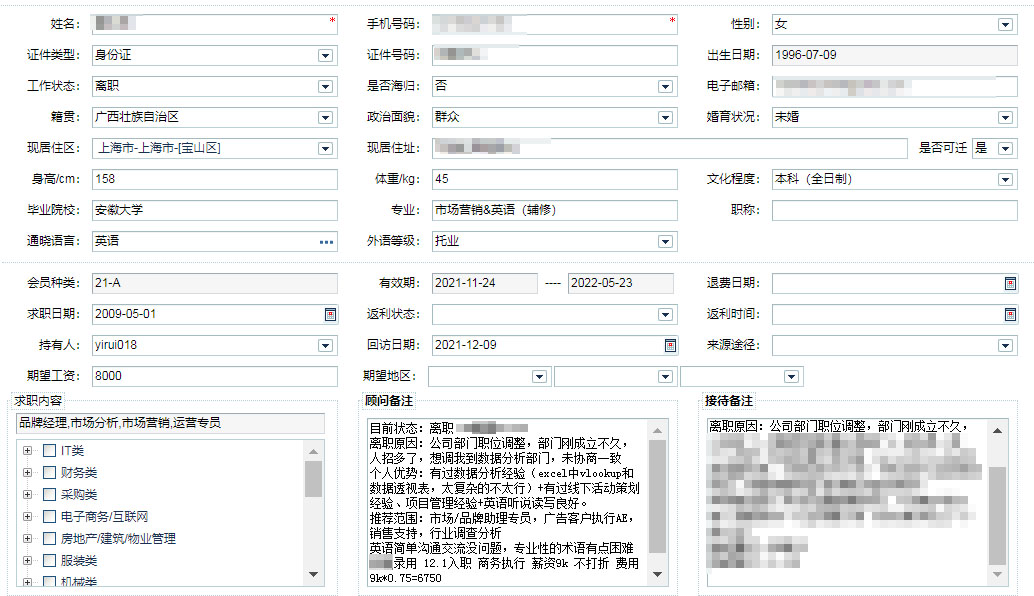This screenshot has height=596, width=1034.
Task: Open the 是否海归 dropdown
Action: tap(665, 87)
